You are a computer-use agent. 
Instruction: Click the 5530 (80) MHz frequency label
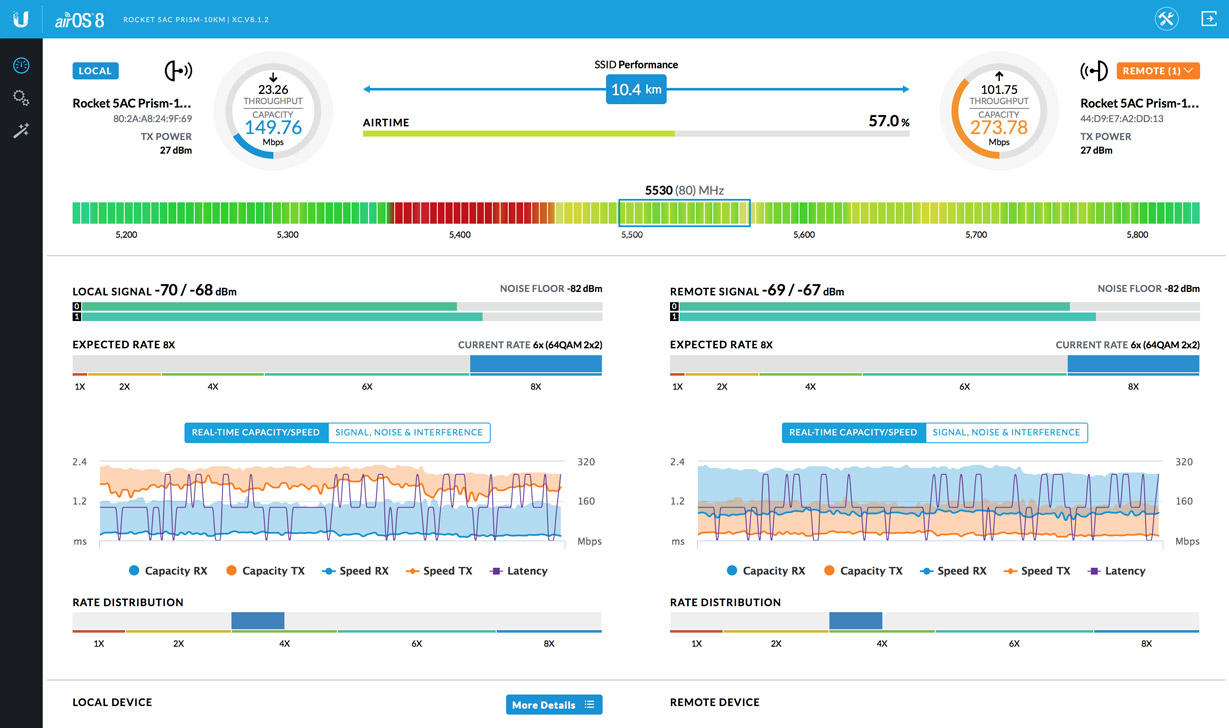pos(684,190)
